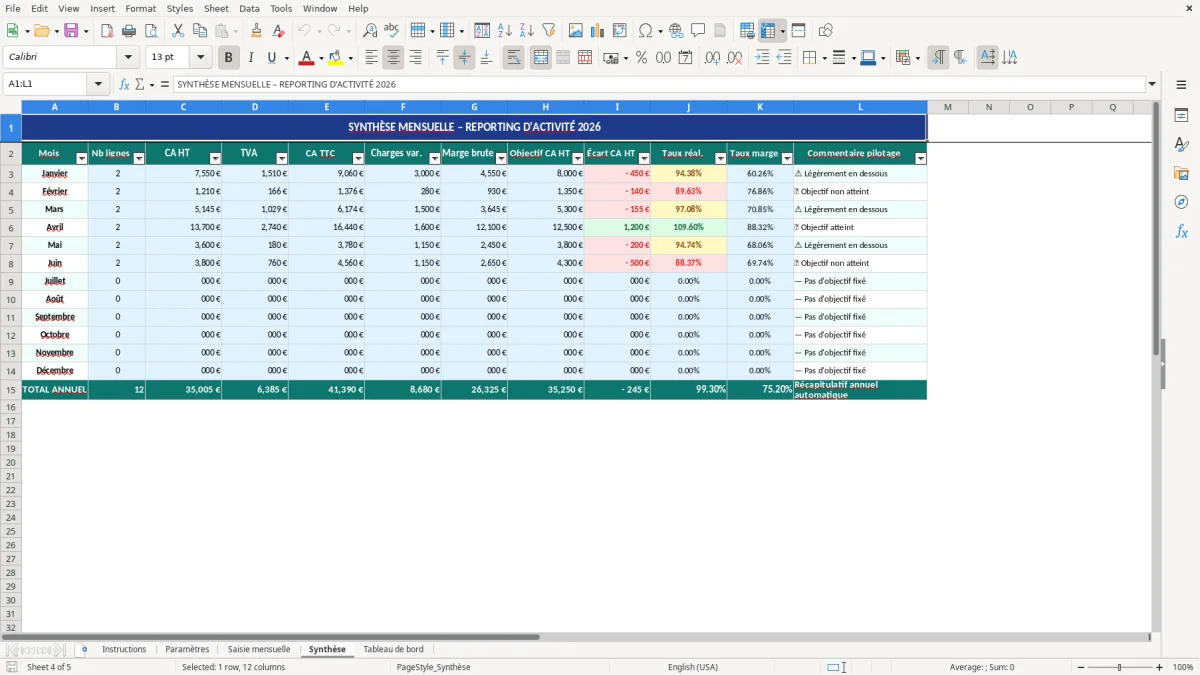Open the CA HT column filter dropdown

215,158
